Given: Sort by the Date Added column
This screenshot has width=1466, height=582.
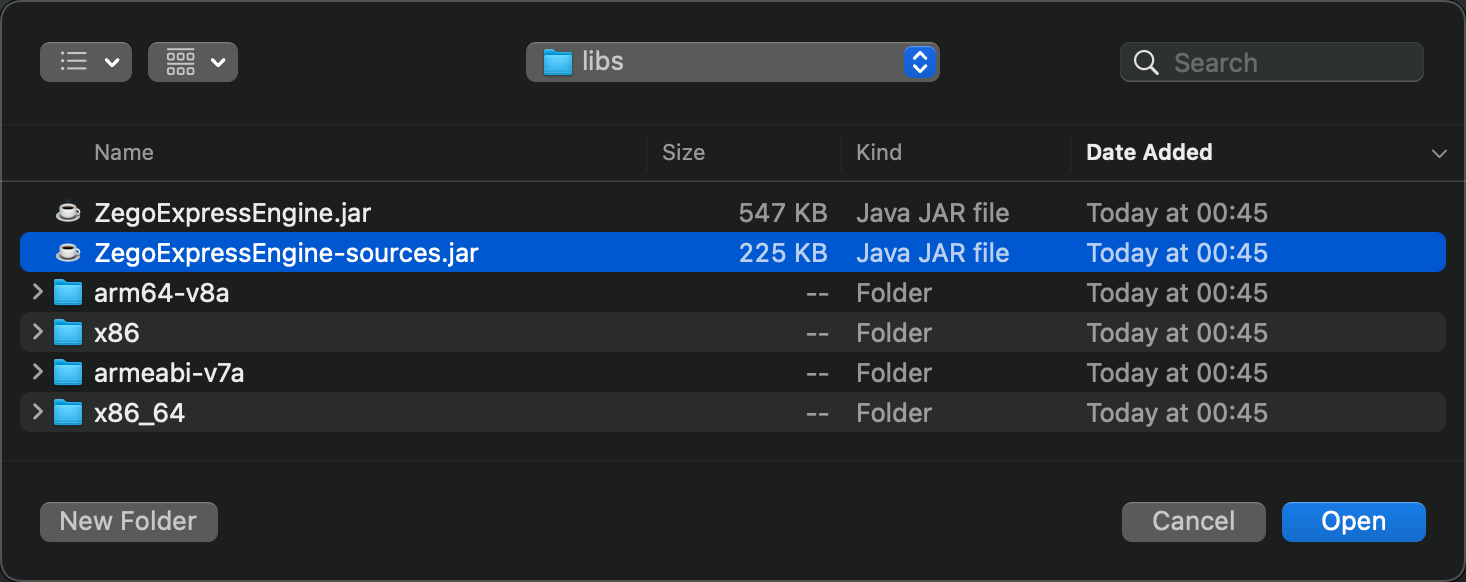Looking at the screenshot, I should [1149, 152].
